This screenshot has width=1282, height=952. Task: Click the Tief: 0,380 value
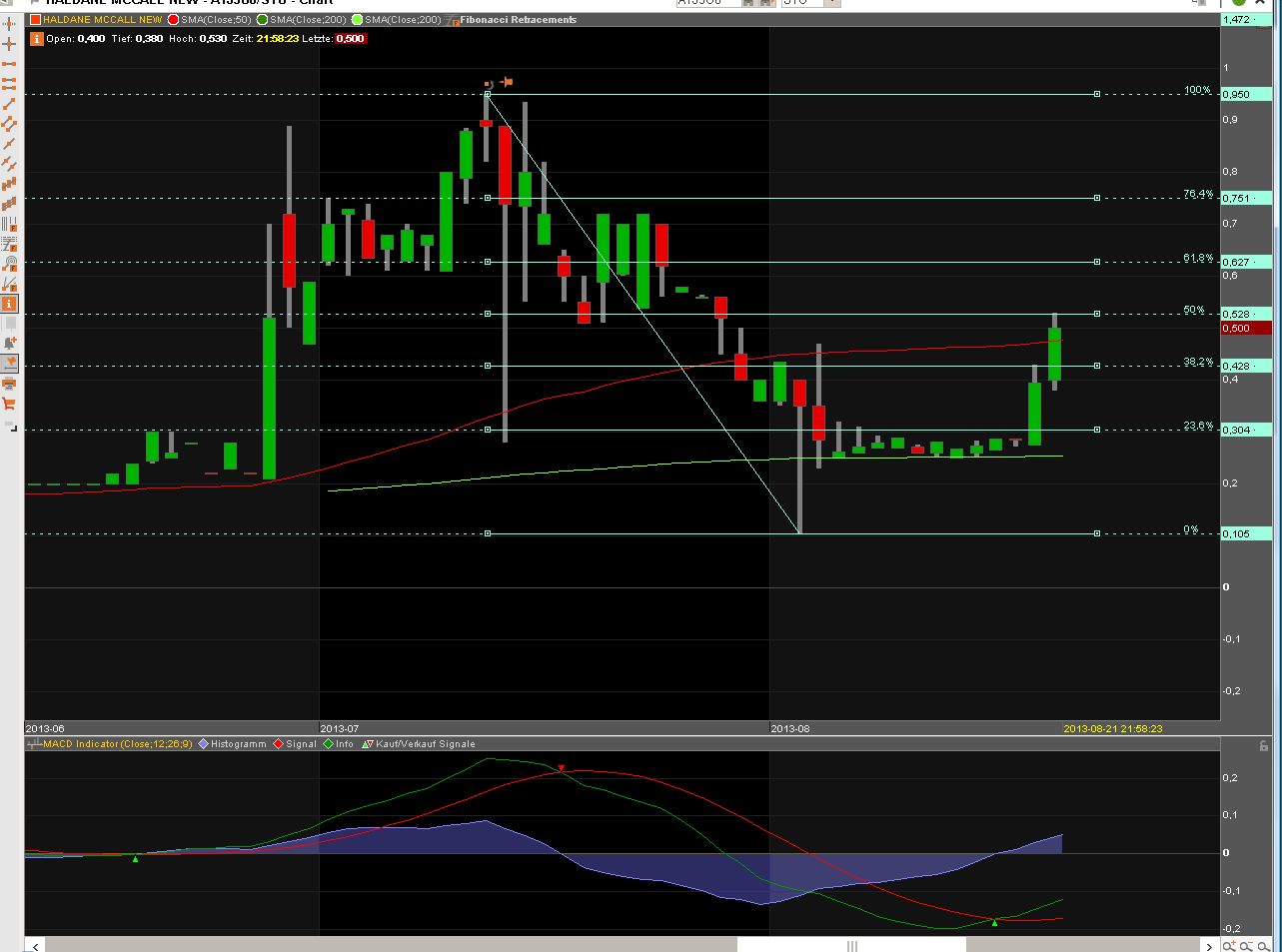(149, 39)
